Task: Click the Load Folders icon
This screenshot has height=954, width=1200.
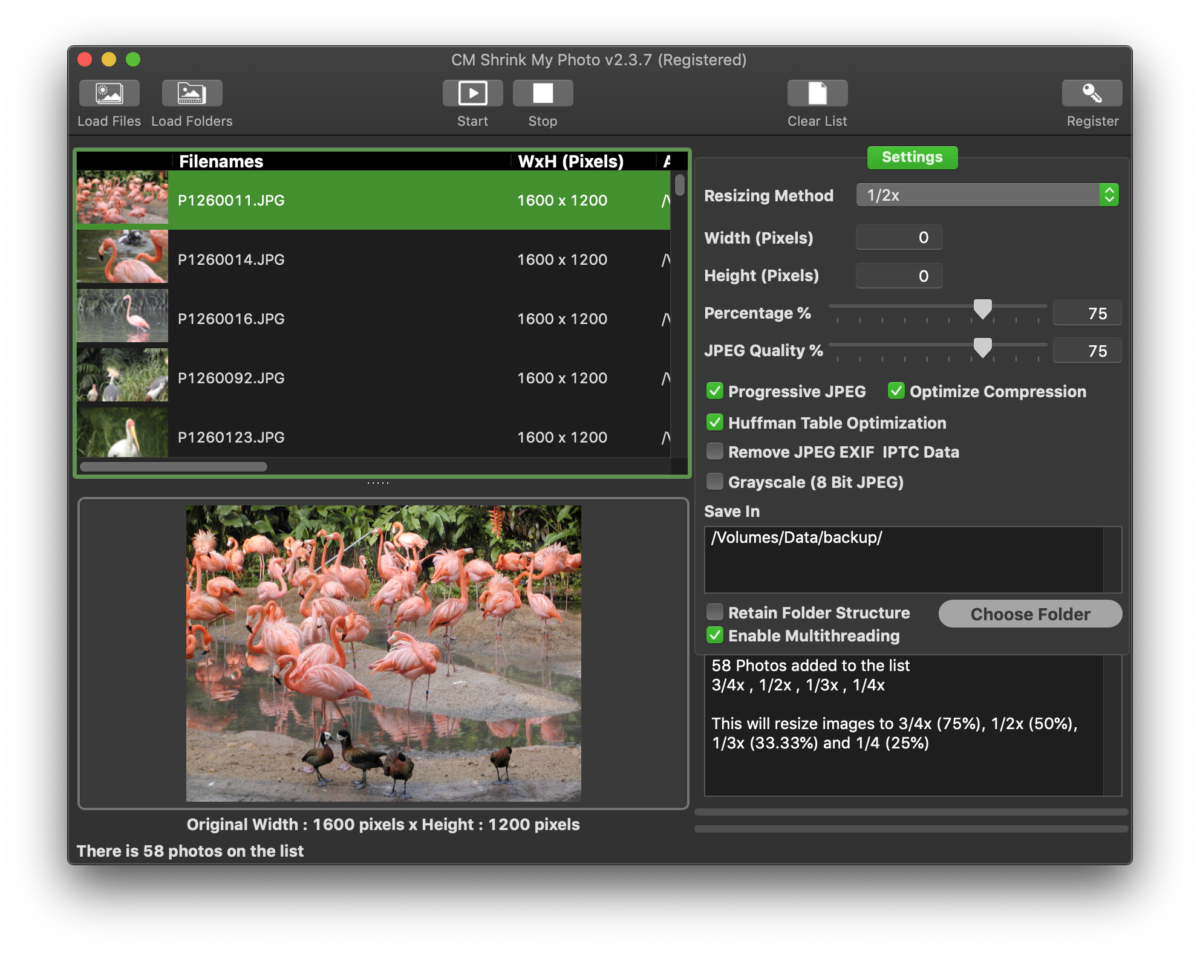Action: click(191, 92)
